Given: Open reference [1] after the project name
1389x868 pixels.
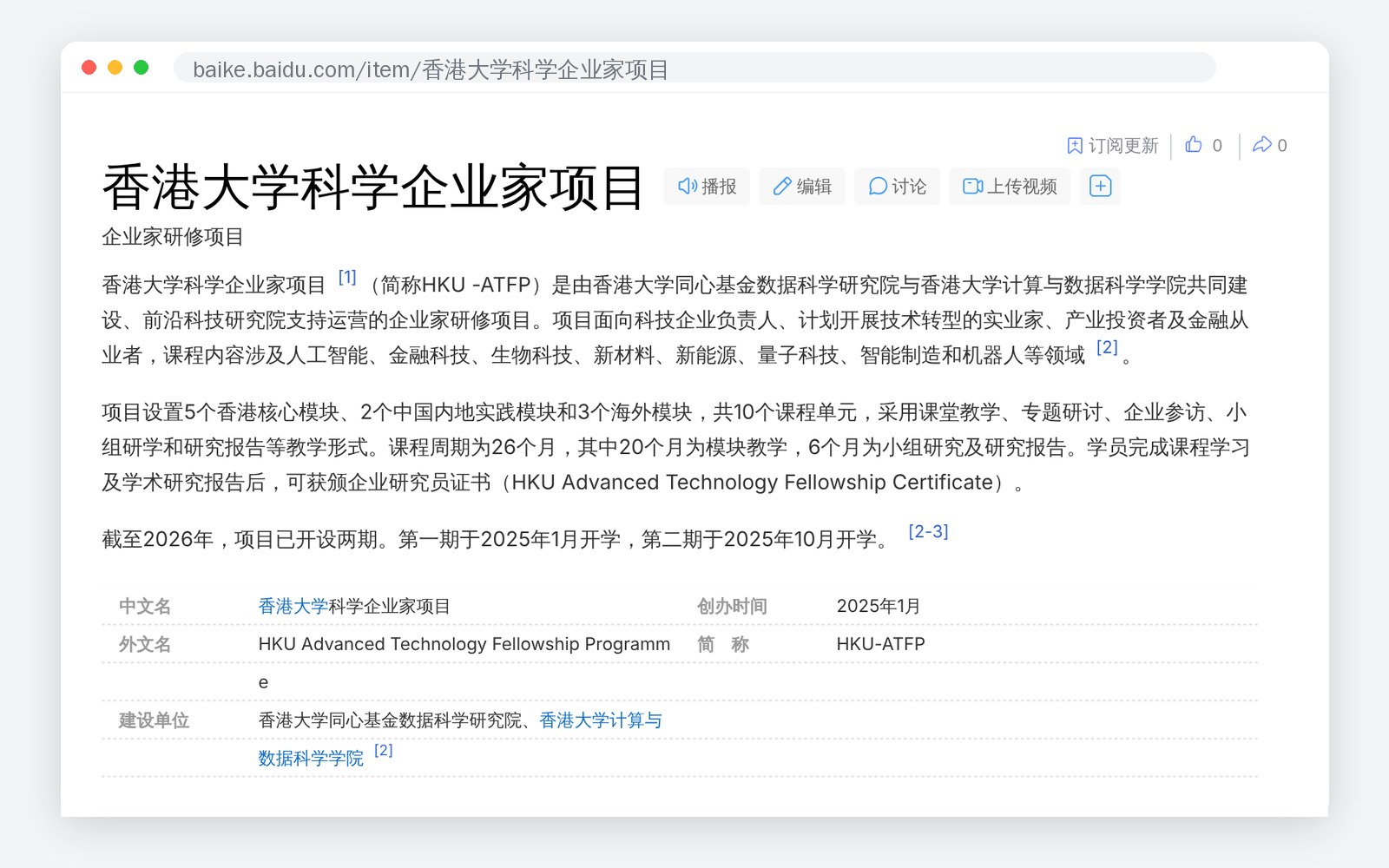Looking at the screenshot, I should tap(347, 278).
